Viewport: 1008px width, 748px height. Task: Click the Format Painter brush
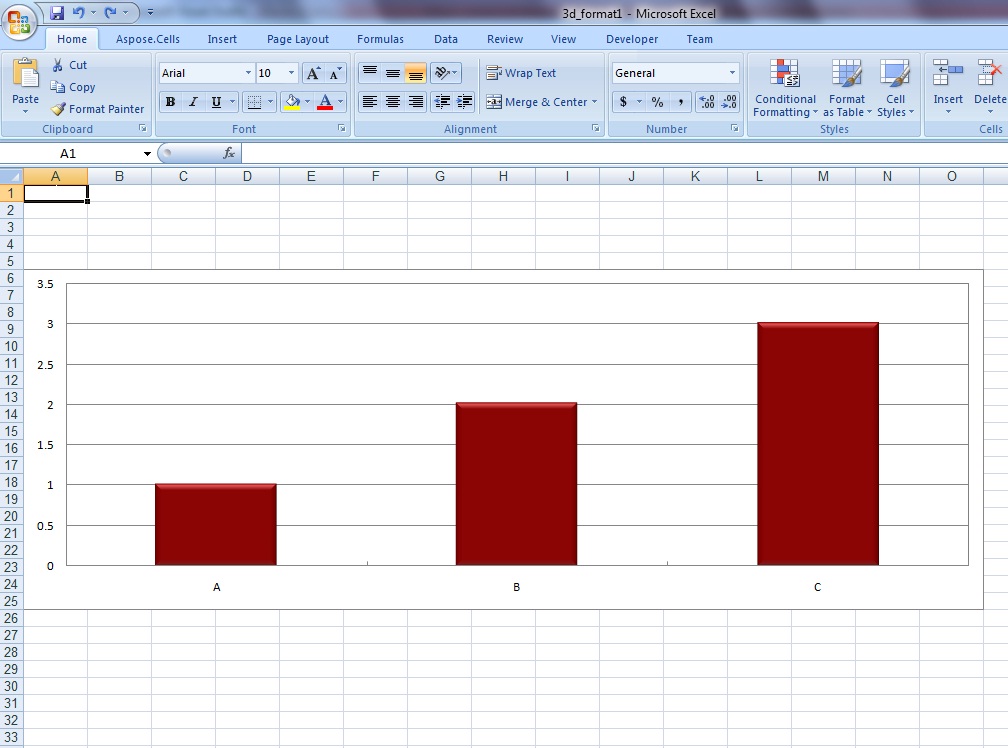click(58, 109)
